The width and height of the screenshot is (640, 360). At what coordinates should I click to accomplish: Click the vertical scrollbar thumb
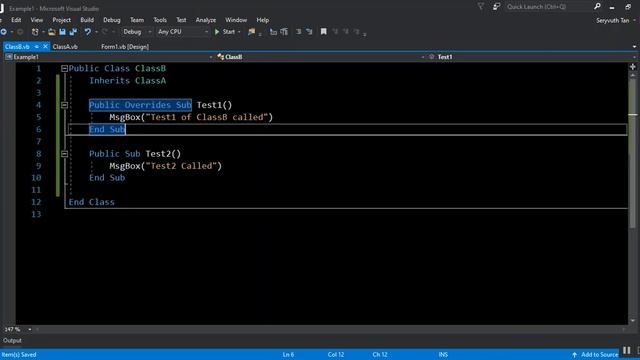(633, 154)
